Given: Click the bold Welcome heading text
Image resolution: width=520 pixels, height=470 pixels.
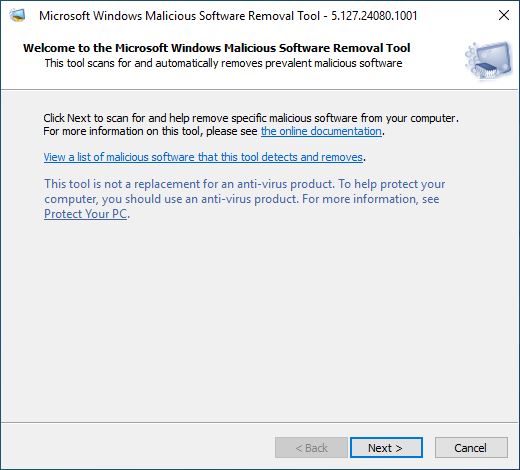Looking at the screenshot, I should (217, 48).
